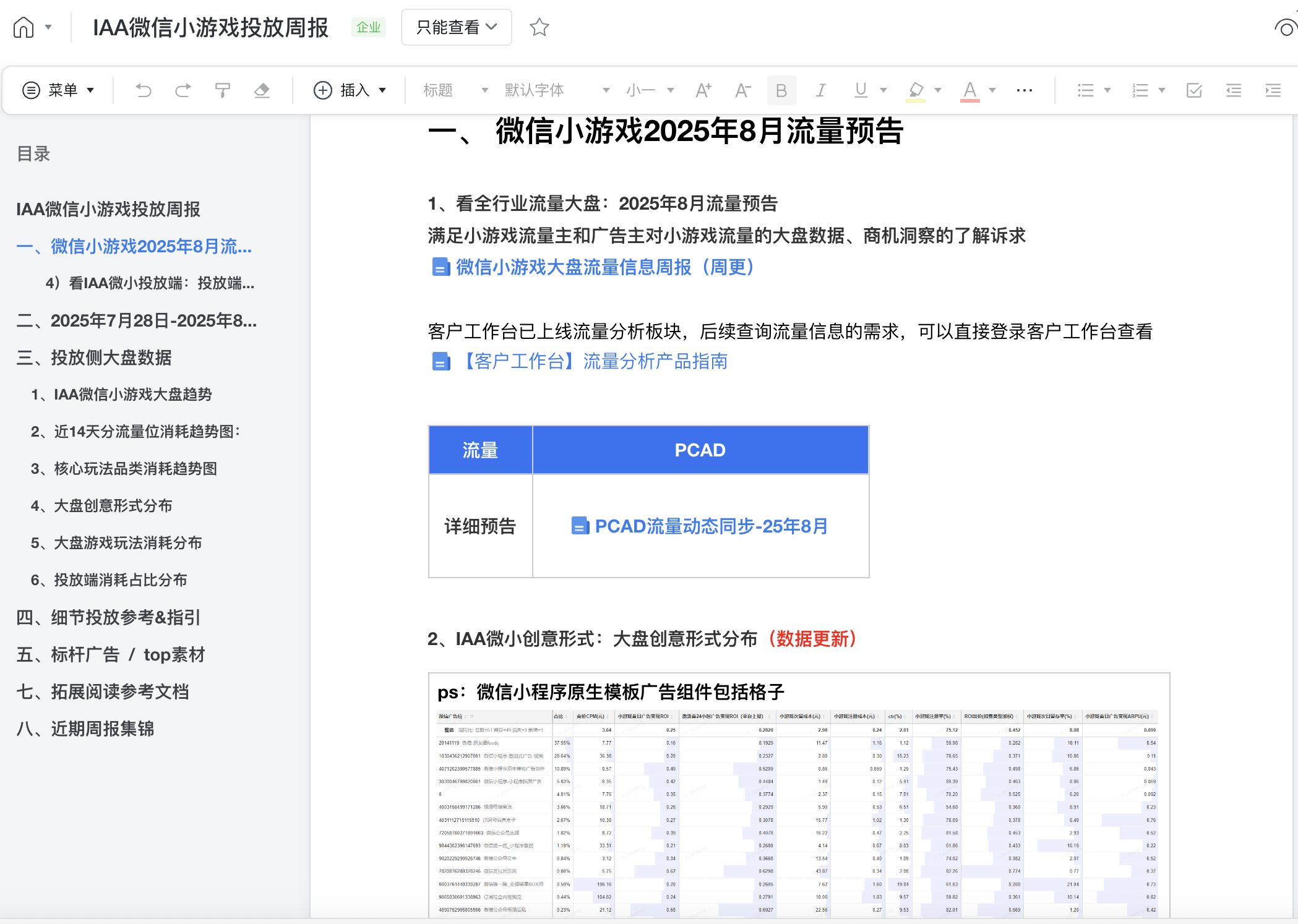Open bulleted list style arrow
Viewport: 1298px width, 924px height.
coord(1107,90)
